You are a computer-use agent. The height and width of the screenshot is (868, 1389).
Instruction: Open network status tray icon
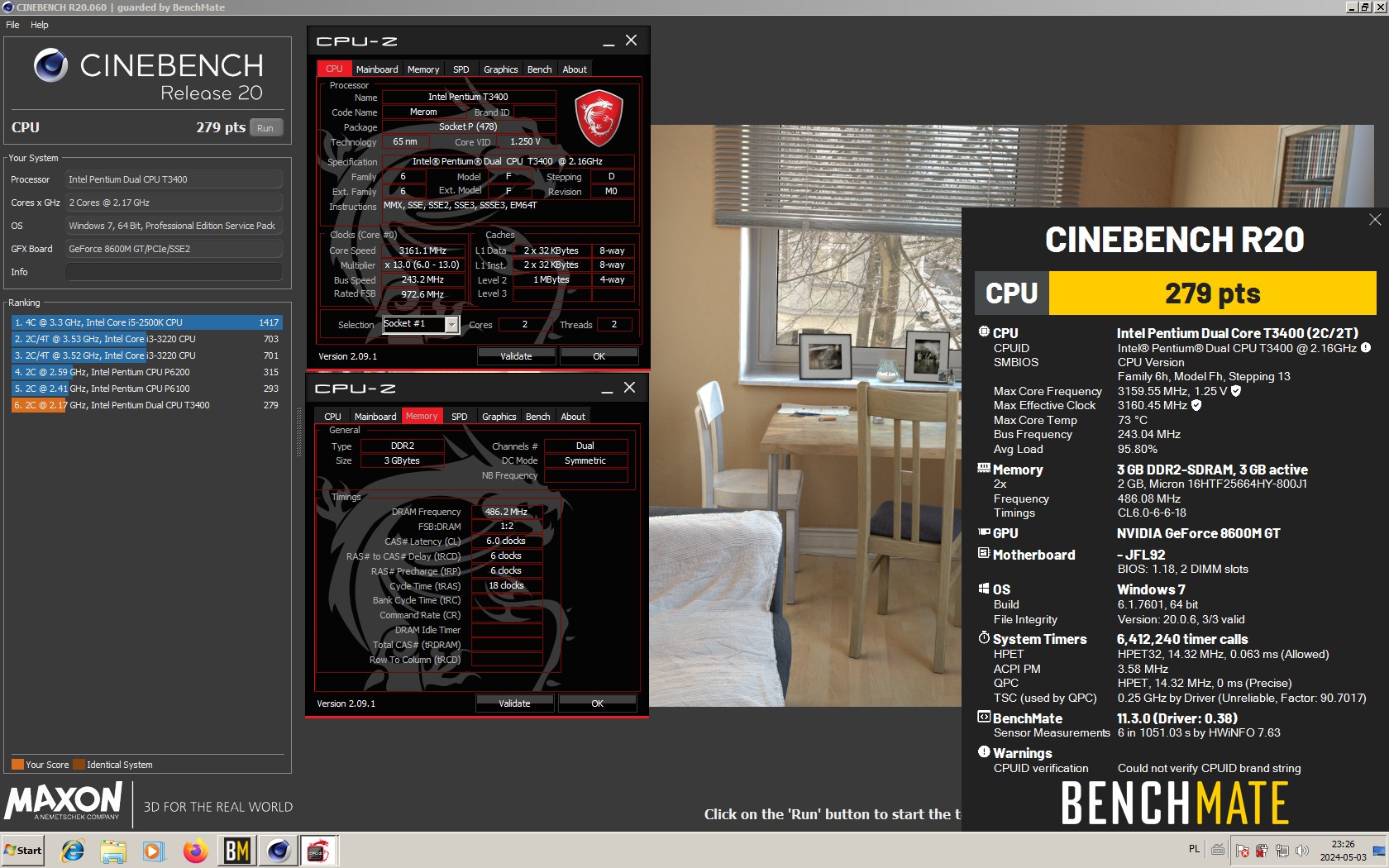point(1282,851)
